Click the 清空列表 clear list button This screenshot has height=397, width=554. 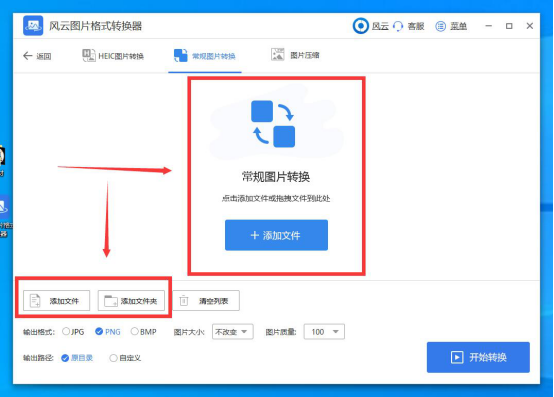click(206, 301)
